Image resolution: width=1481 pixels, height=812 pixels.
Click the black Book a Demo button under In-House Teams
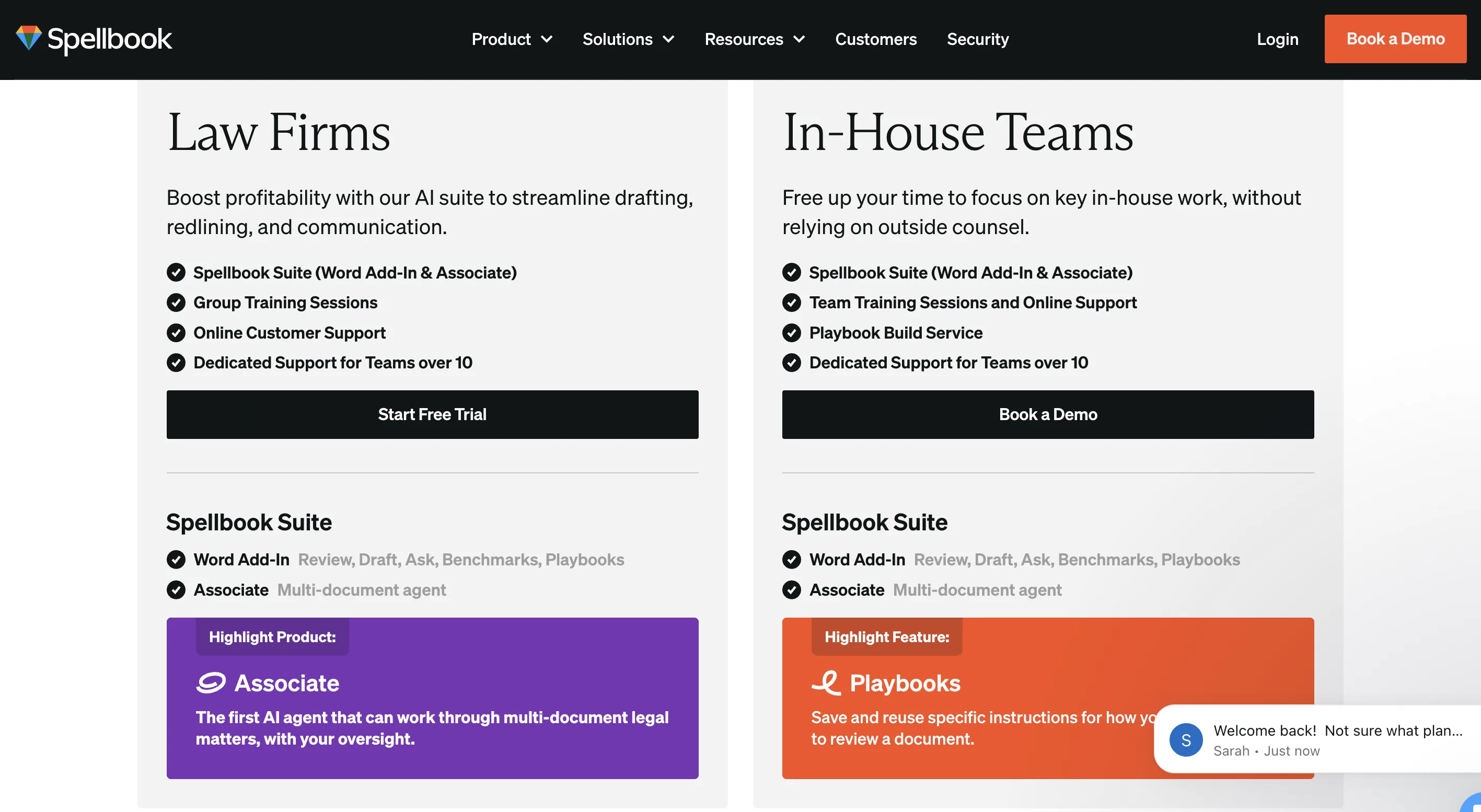pos(1047,414)
